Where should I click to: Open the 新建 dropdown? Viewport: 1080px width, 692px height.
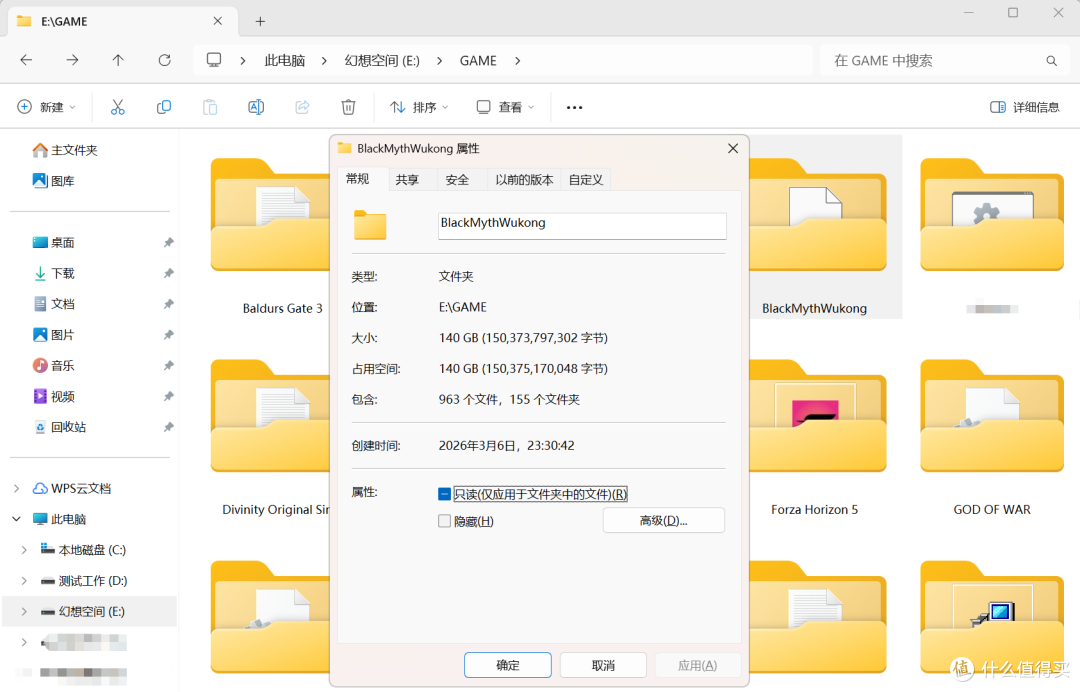coord(46,107)
